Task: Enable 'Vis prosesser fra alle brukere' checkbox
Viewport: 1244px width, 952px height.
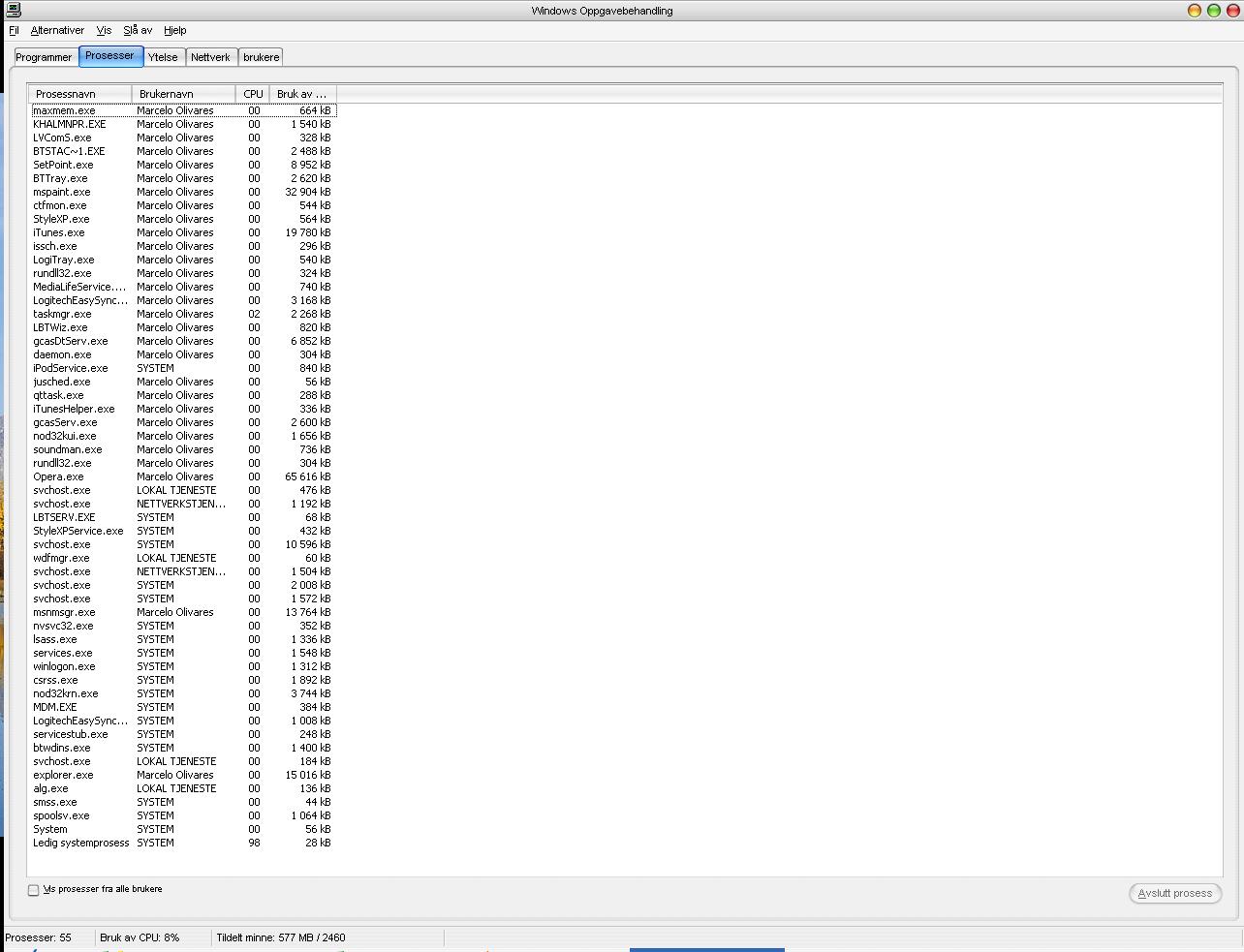Action: pos(33,890)
